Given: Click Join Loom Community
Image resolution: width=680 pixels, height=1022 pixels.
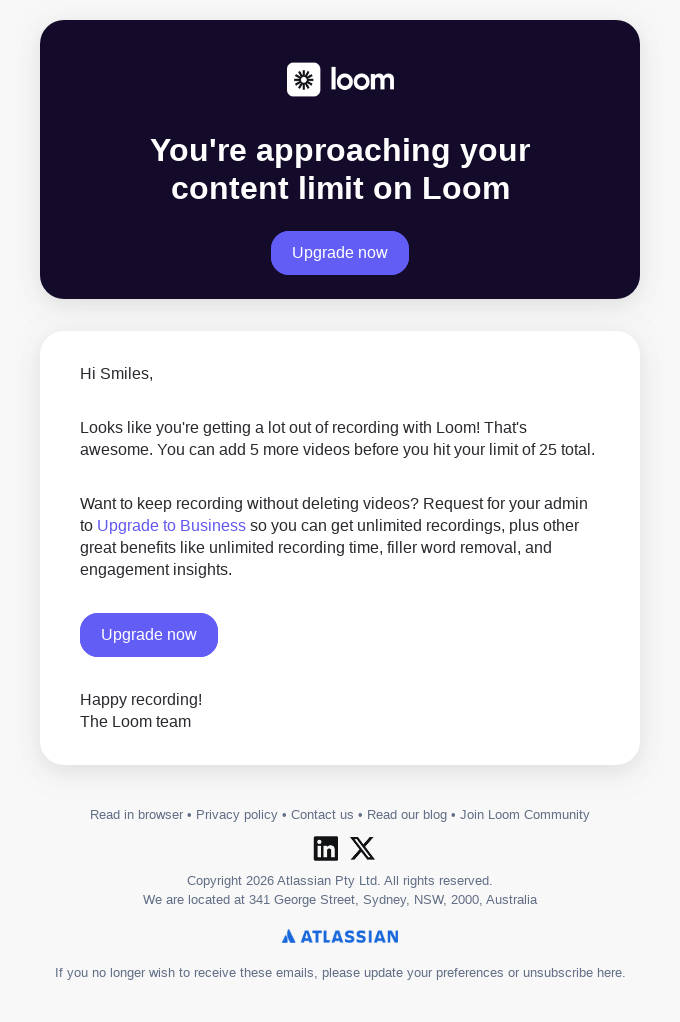Looking at the screenshot, I should coord(524,815).
